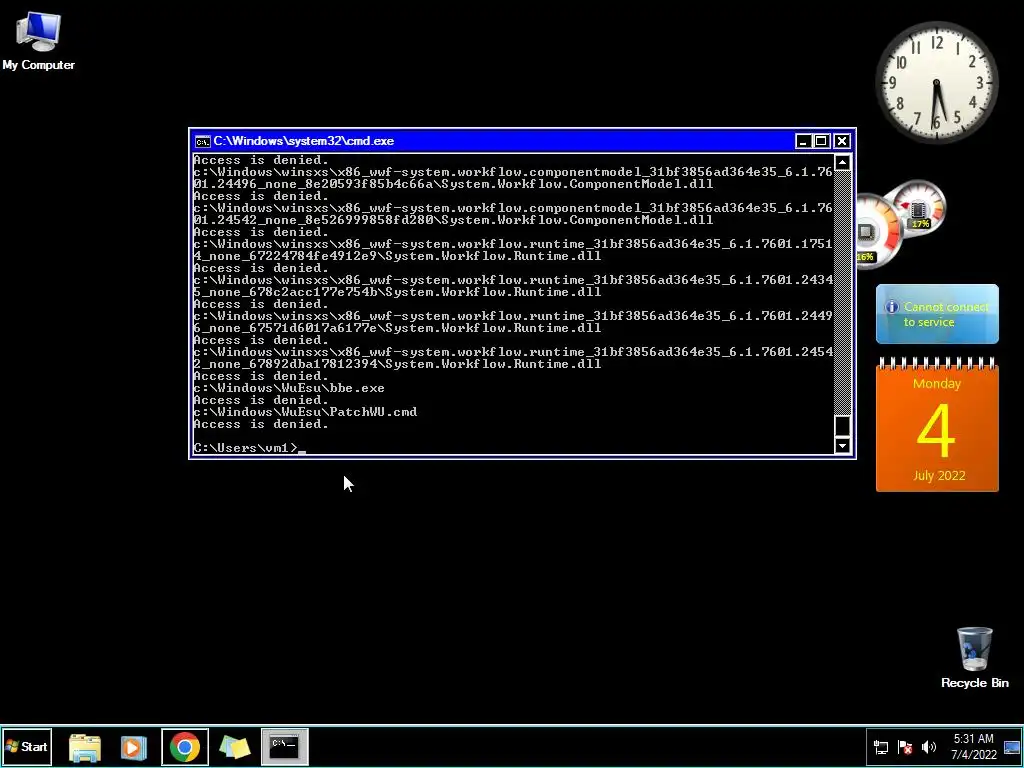1024x768 pixels.
Task: Open Google Chrome from the taskbar
Action: (185, 747)
